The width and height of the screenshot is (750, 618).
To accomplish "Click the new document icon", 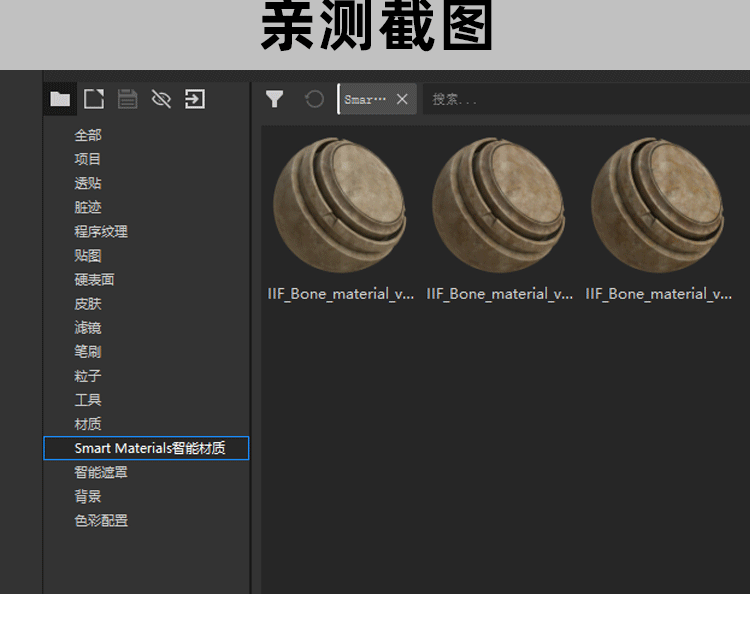I will 94,99.
